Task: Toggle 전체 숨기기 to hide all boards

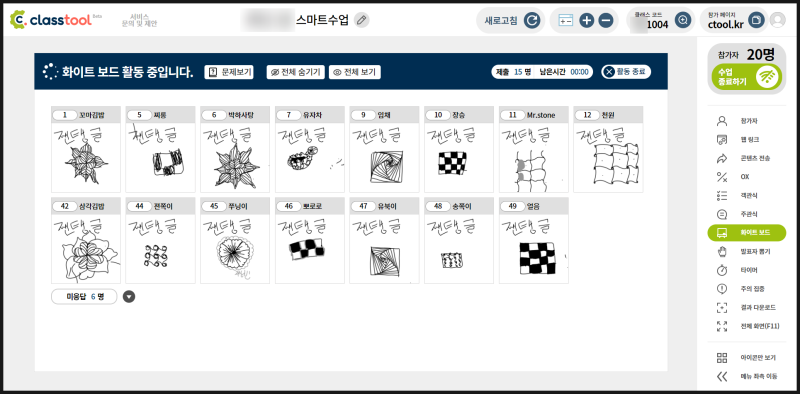Action: click(x=295, y=72)
